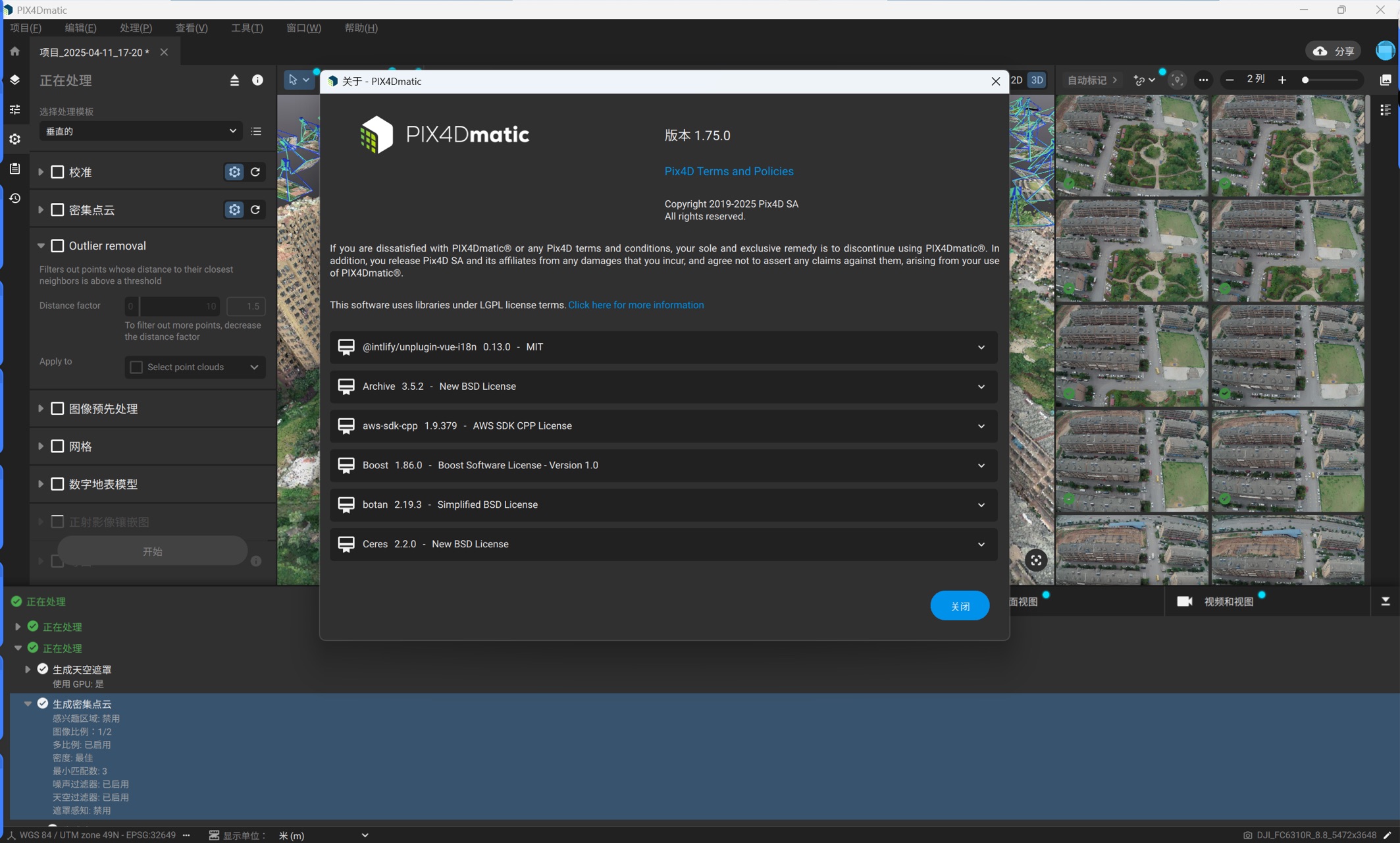The height and width of the screenshot is (843, 1400).
Task: Open 校准 settings gear icon
Action: [234, 172]
